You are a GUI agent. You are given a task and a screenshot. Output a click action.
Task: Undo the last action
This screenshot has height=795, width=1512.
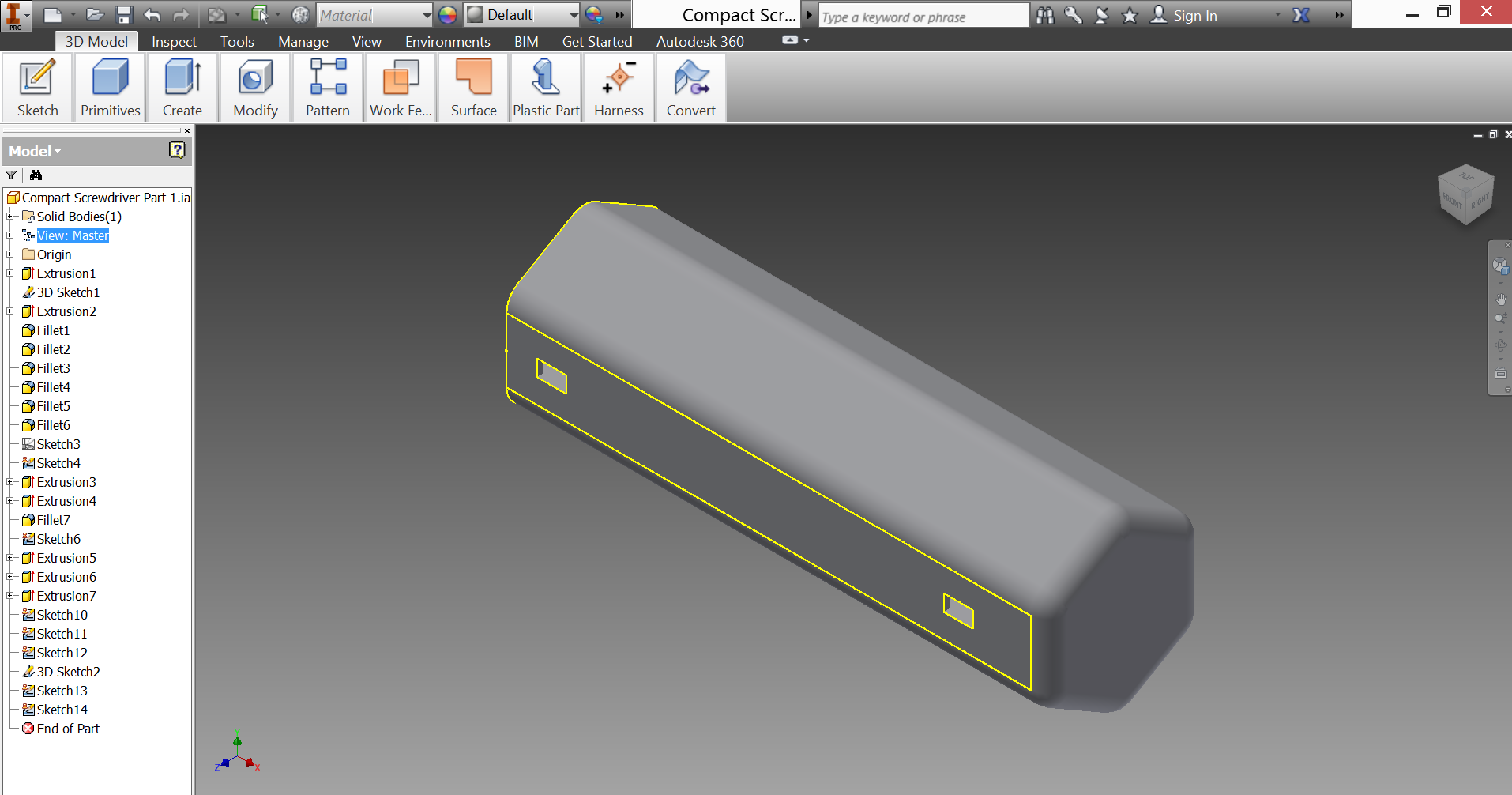coord(152,15)
